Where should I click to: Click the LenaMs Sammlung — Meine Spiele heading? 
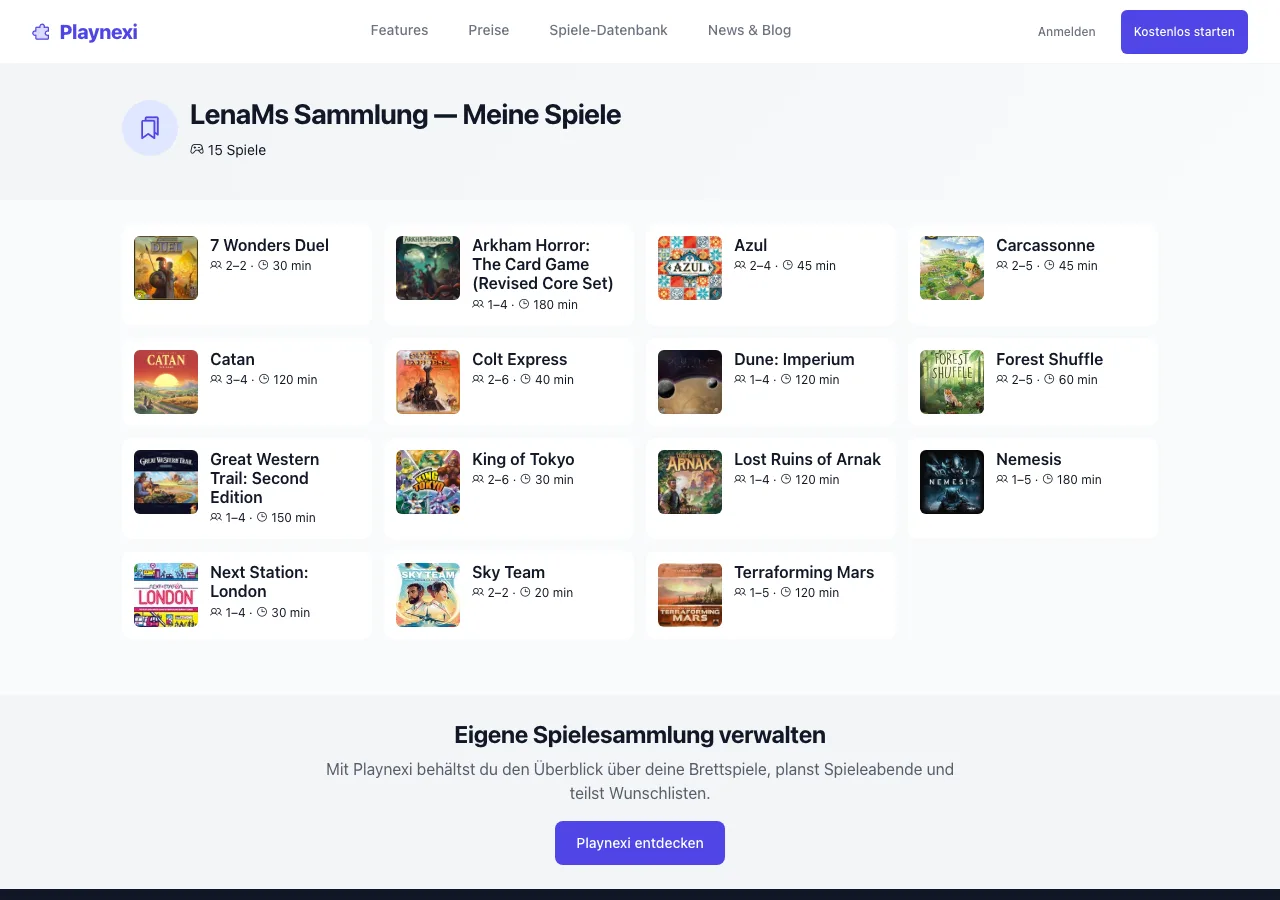click(405, 115)
